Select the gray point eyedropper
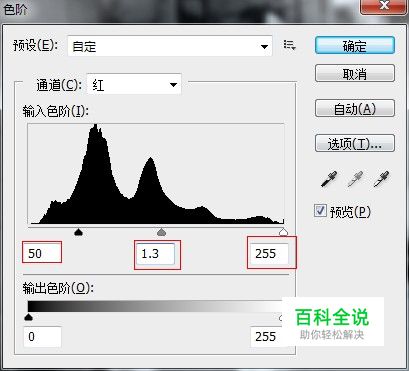 click(355, 179)
